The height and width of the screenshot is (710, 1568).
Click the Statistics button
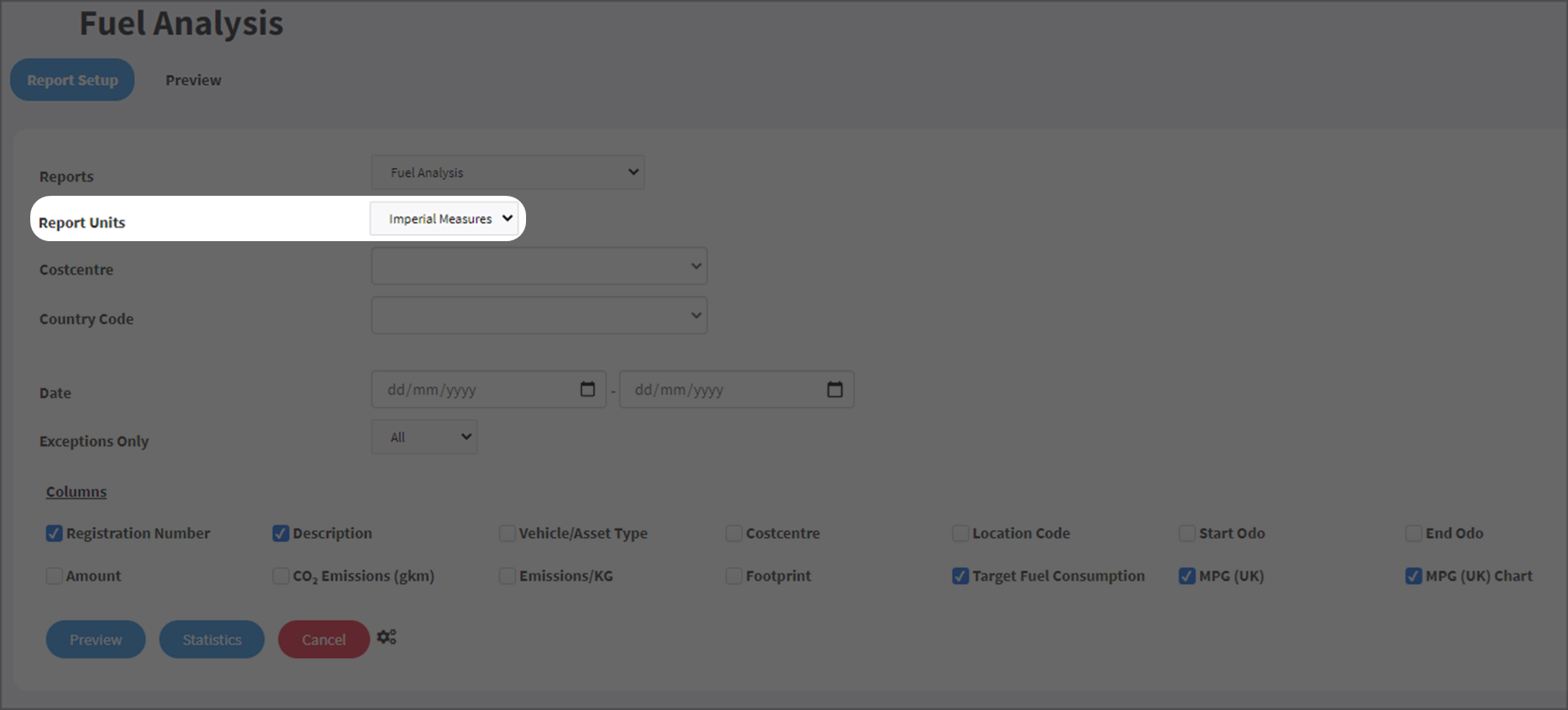click(x=212, y=639)
